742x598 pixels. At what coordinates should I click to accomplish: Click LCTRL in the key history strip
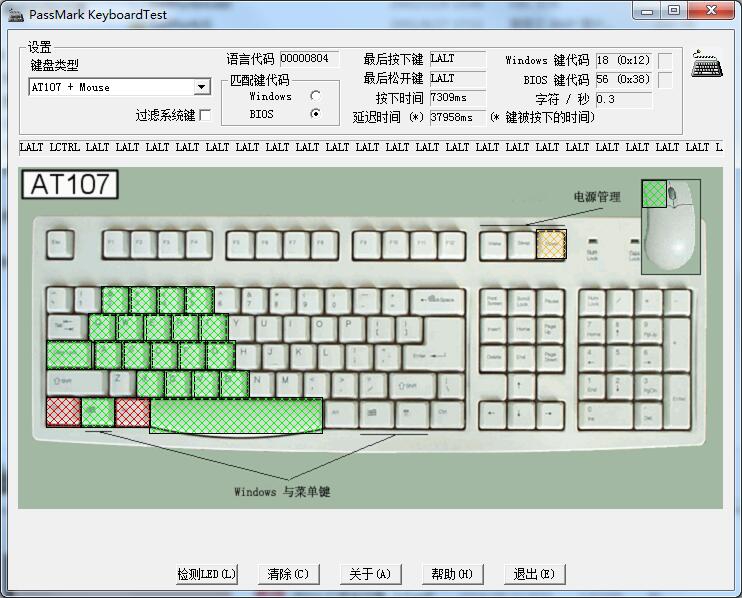point(64,147)
